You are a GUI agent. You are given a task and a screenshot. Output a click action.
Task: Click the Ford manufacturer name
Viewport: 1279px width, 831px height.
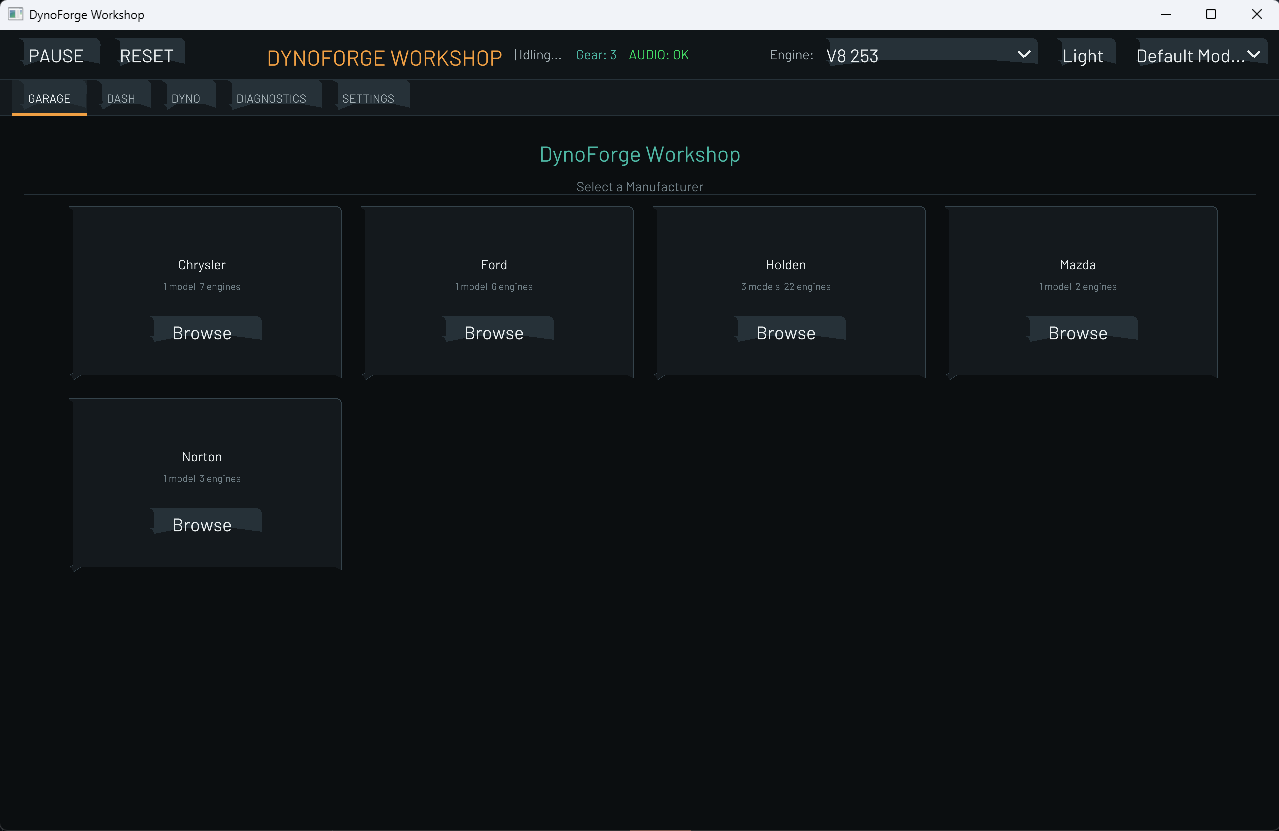click(x=494, y=265)
